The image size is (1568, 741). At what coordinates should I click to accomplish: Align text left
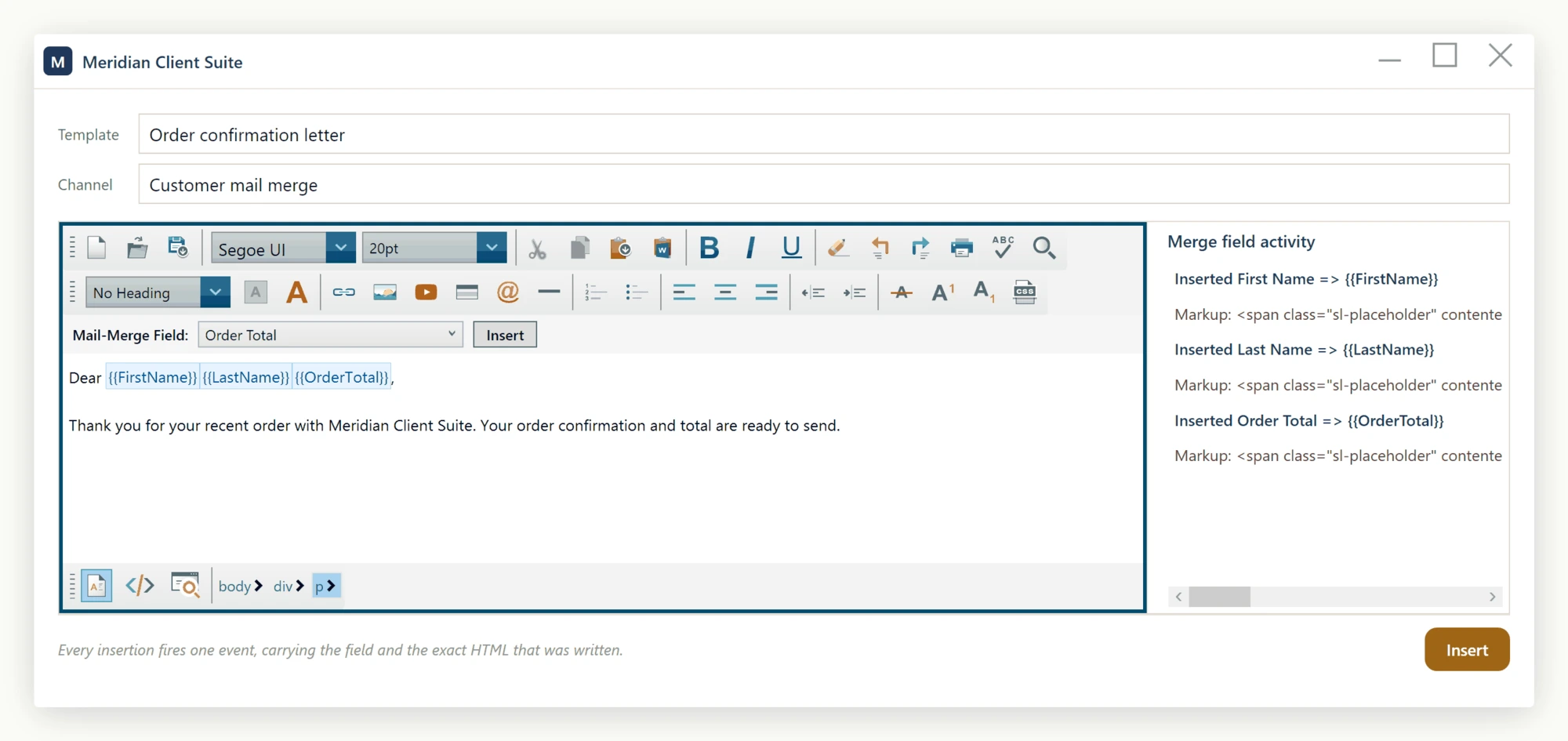(x=684, y=292)
